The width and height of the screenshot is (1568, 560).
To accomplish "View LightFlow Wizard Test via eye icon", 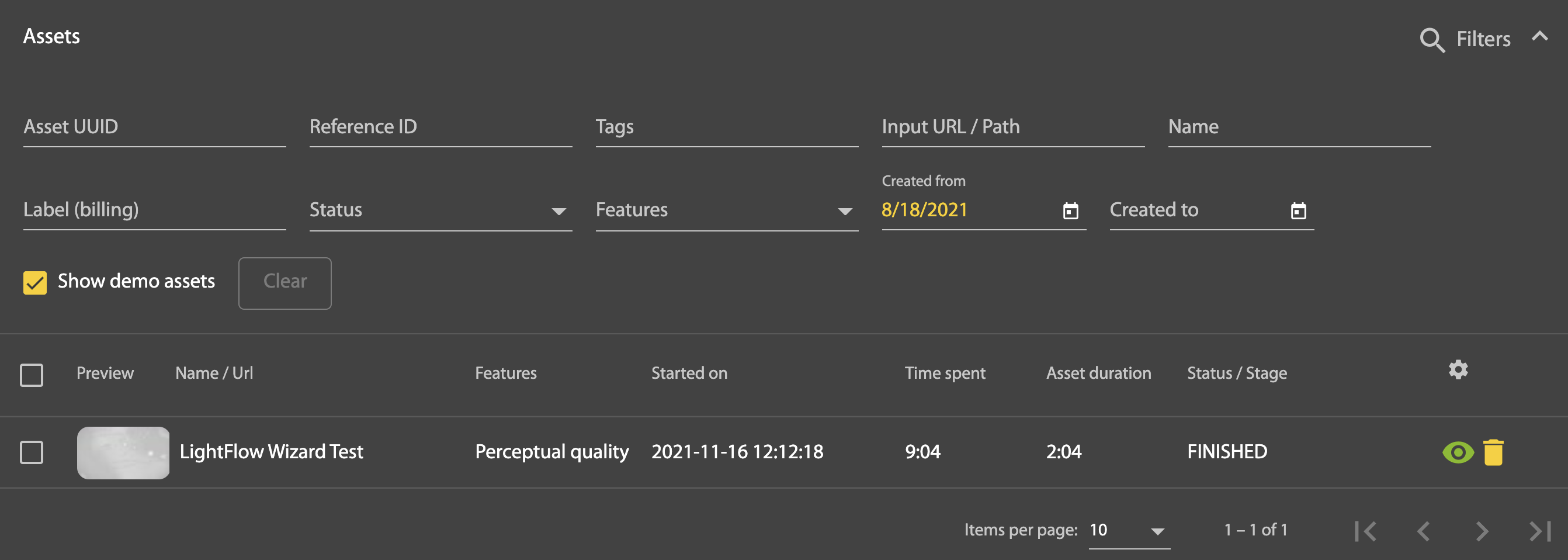I will tap(1458, 452).
